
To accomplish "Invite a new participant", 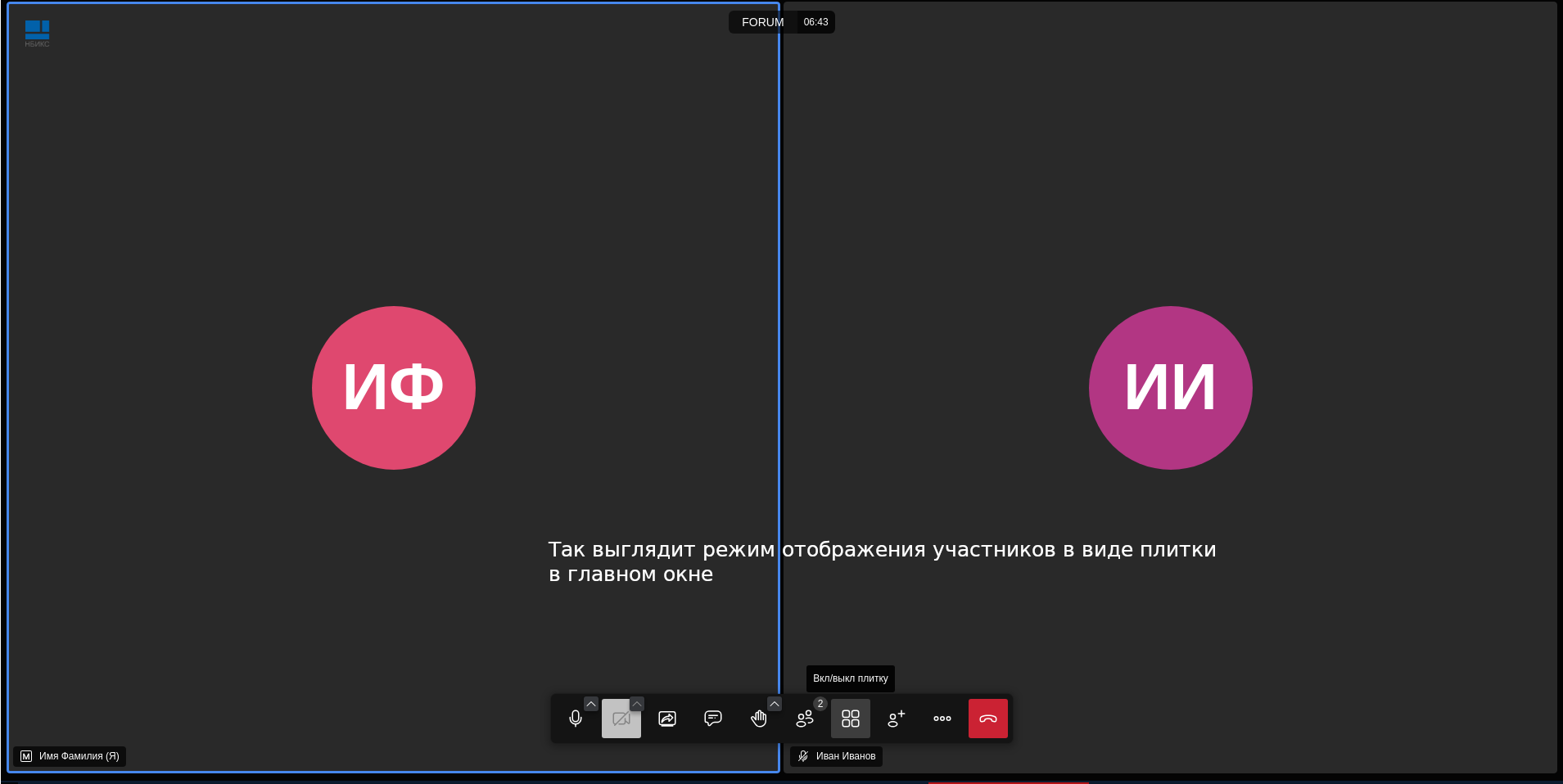I will (897, 719).
